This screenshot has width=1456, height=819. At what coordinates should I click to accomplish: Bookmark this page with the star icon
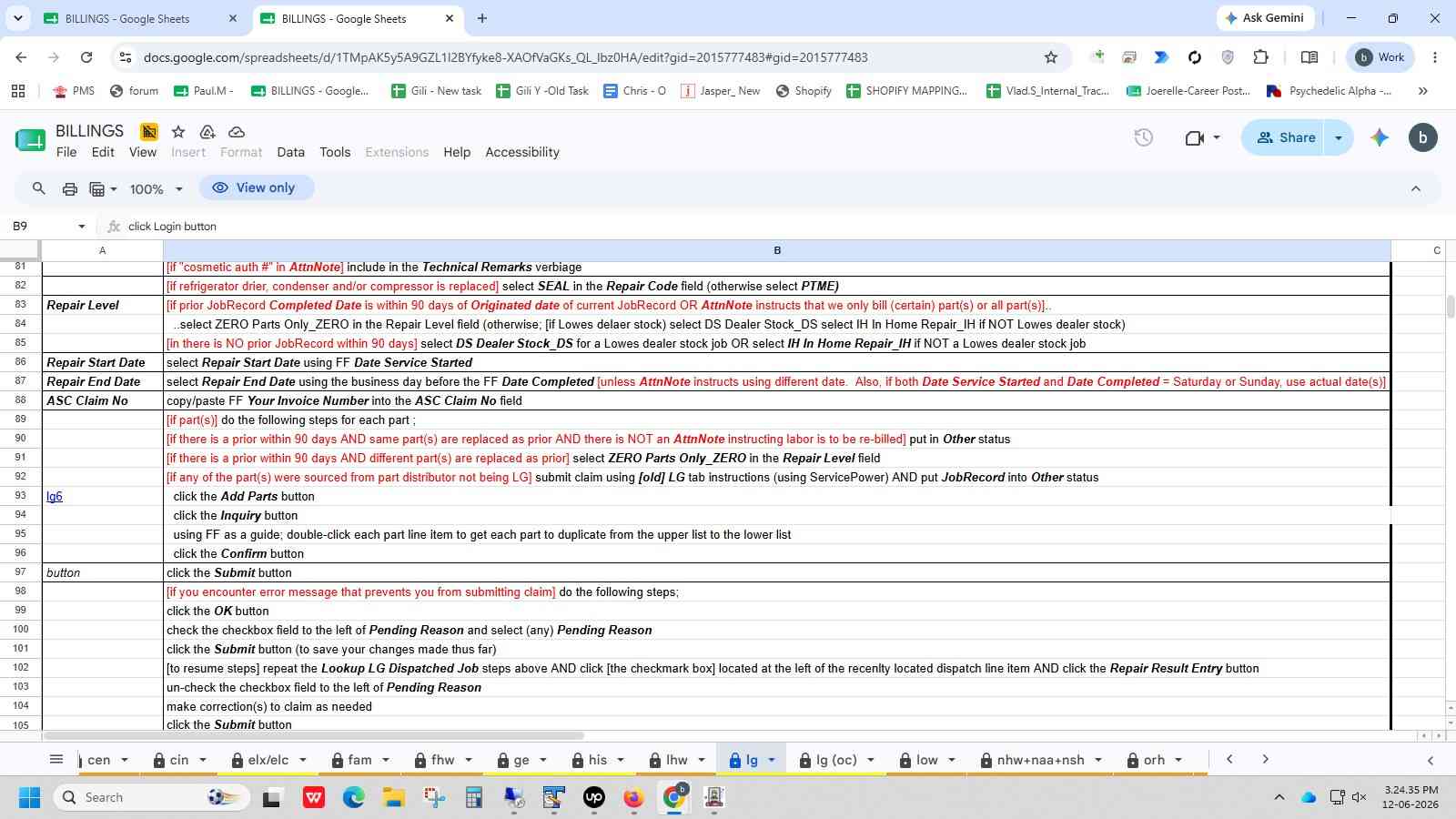coord(1051,57)
